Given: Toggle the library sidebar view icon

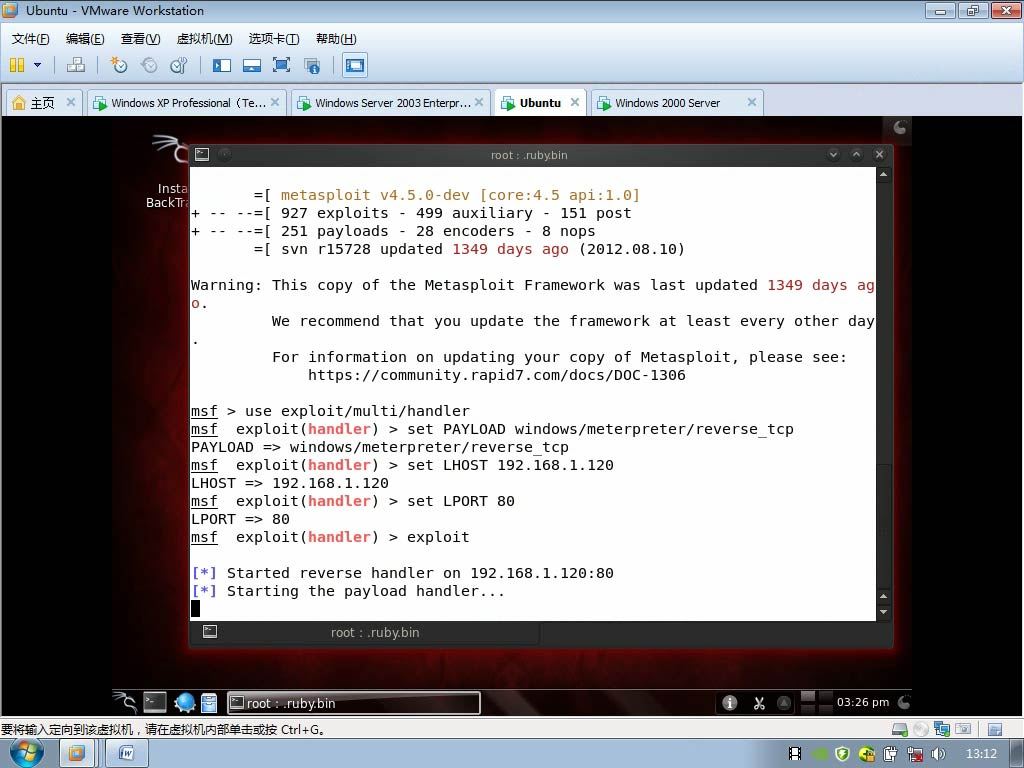Looking at the screenshot, I should [222, 65].
